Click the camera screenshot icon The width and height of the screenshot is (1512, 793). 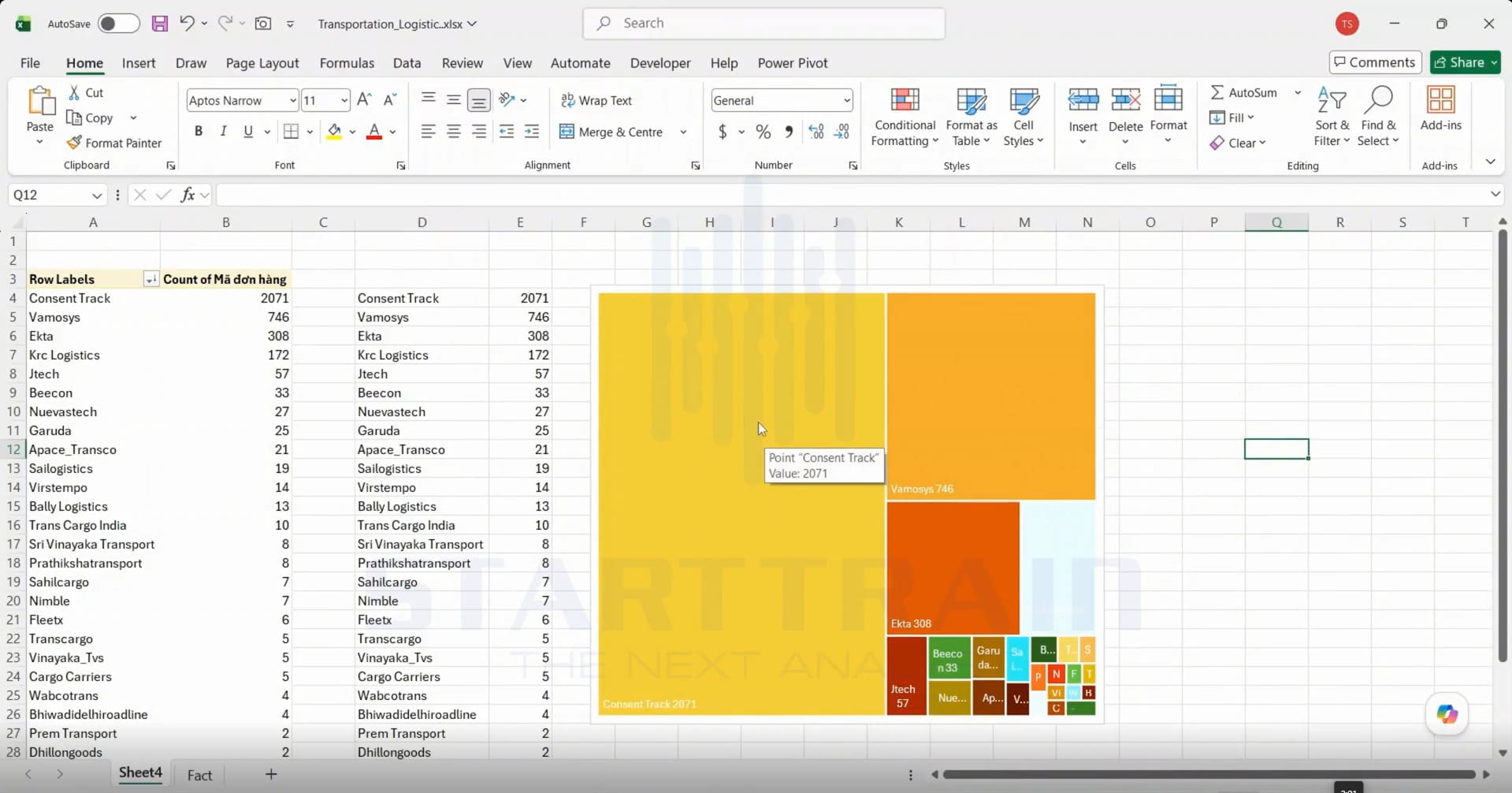pos(263,24)
